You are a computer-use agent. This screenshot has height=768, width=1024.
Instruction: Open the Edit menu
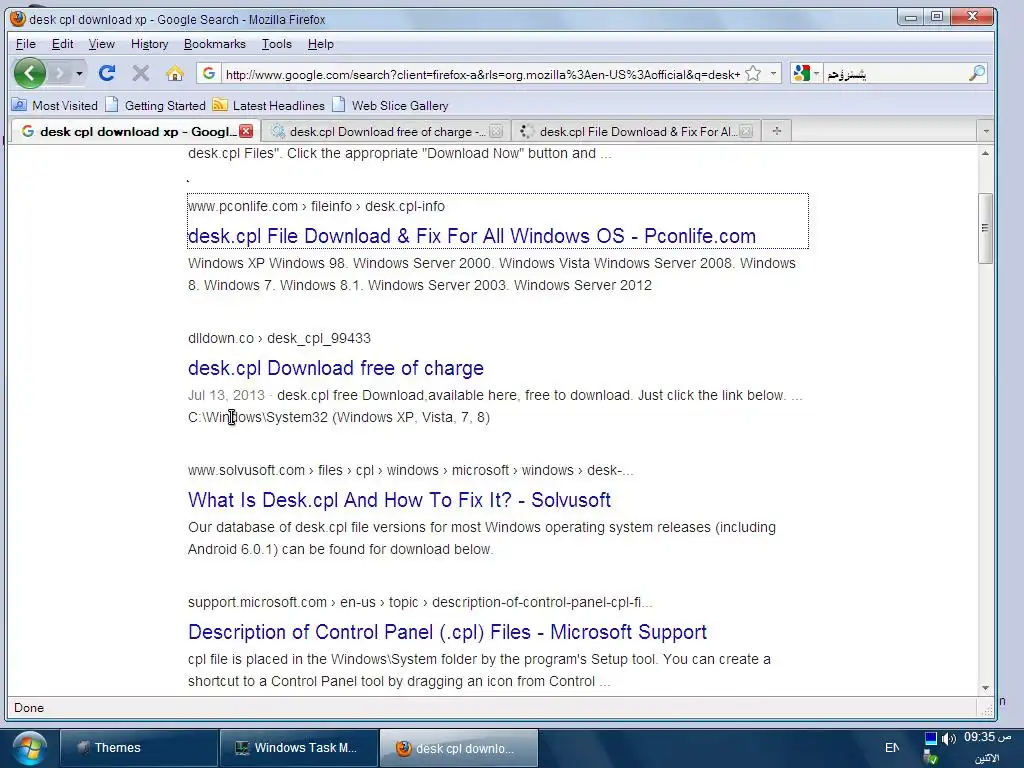tap(63, 44)
